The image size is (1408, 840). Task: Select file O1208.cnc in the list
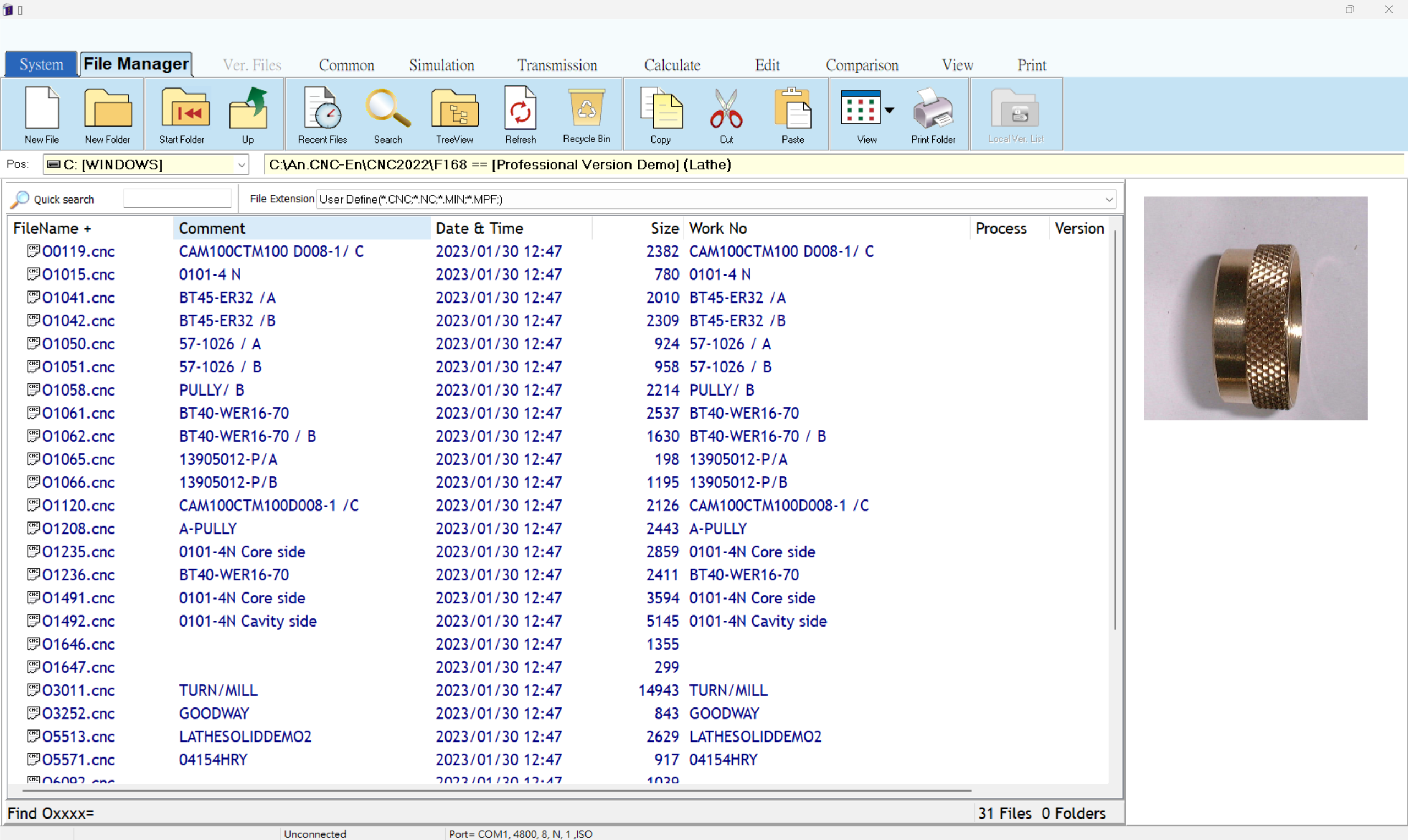78,529
